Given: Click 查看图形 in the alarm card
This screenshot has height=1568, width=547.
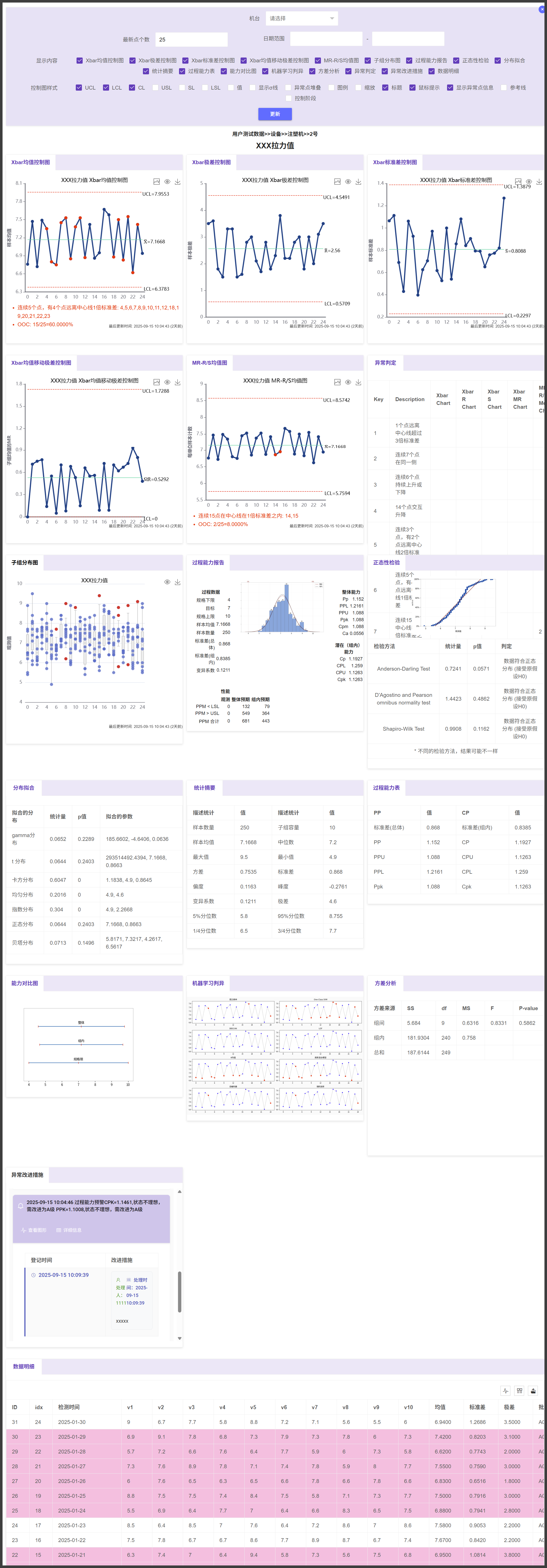Looking at the screenshot, I should click(34, 1230).
